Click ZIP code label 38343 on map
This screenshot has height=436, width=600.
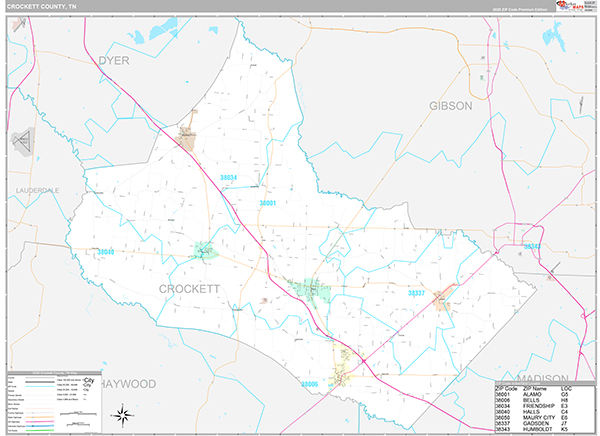(532, 246)
